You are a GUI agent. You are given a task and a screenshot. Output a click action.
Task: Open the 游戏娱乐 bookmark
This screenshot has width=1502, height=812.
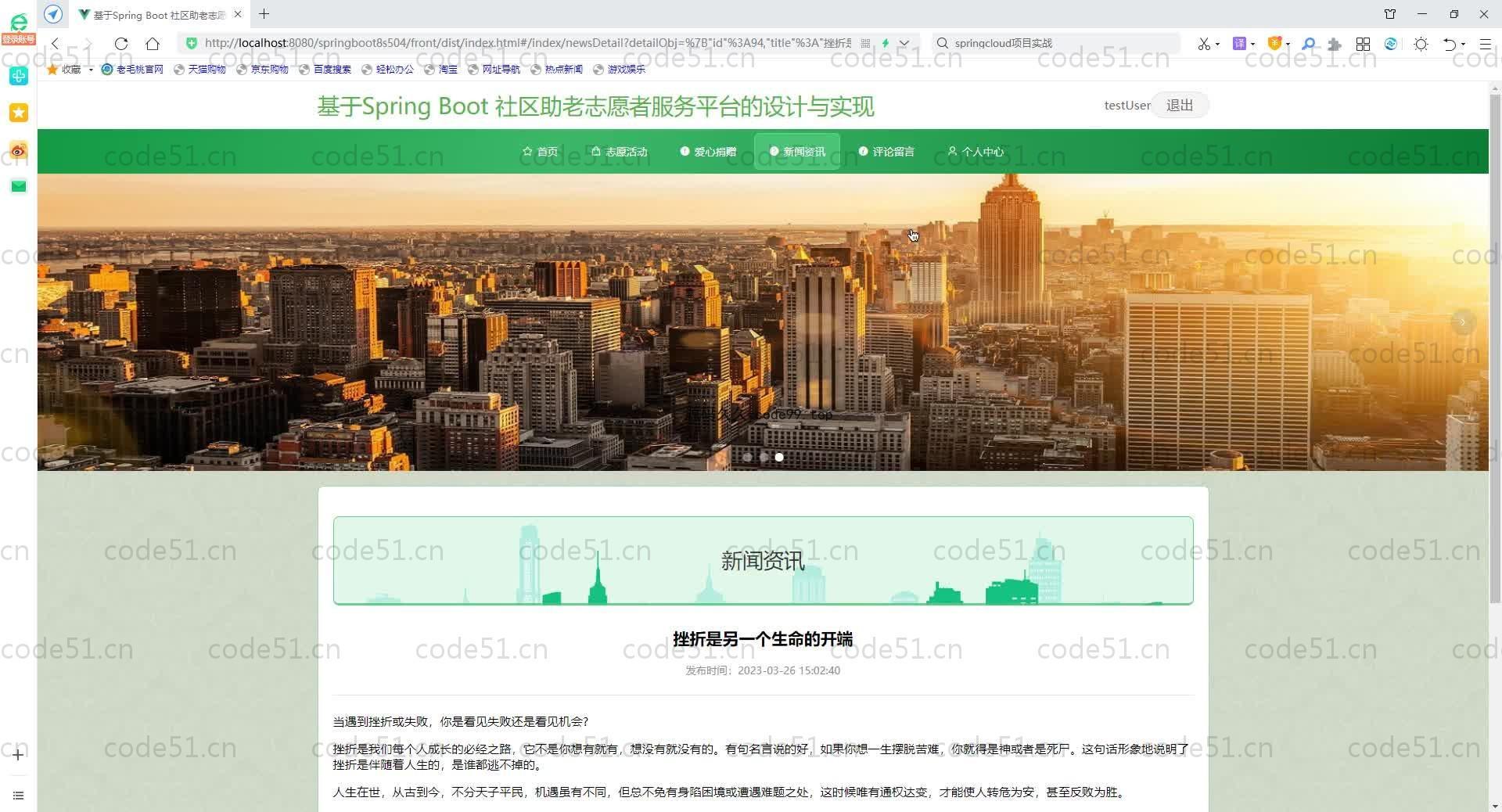point(619,70)
